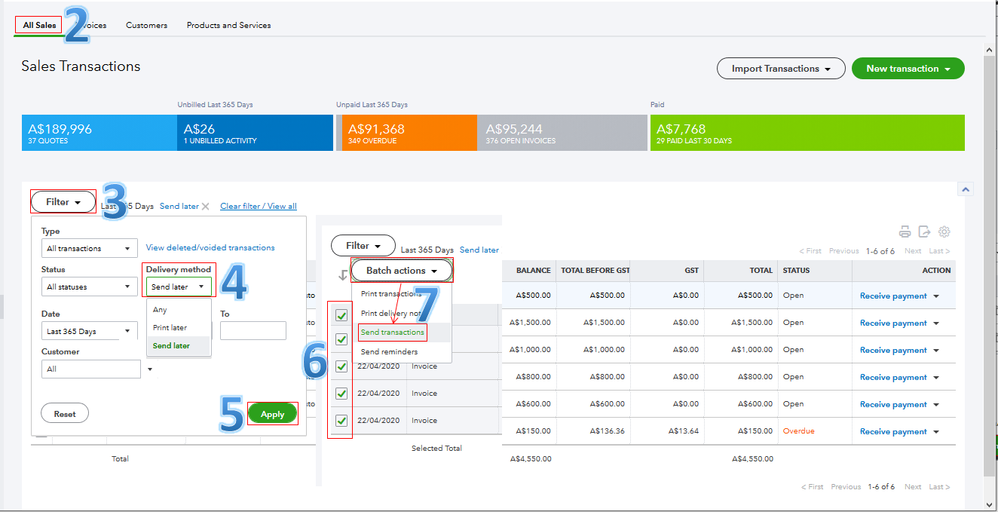Sort by the BALANCE column header
Viewport: 998px width, 512px height.
pyautogui.click(x=533, y=271)
